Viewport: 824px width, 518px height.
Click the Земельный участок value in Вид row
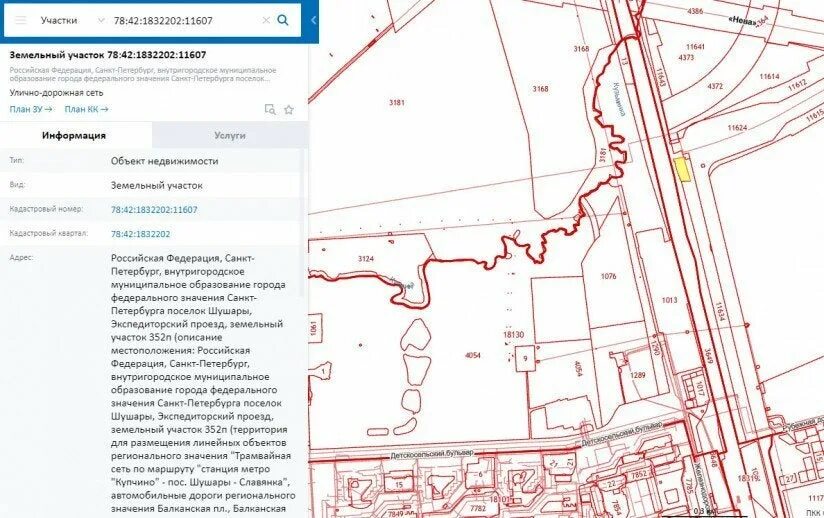(x=157, y=185)
